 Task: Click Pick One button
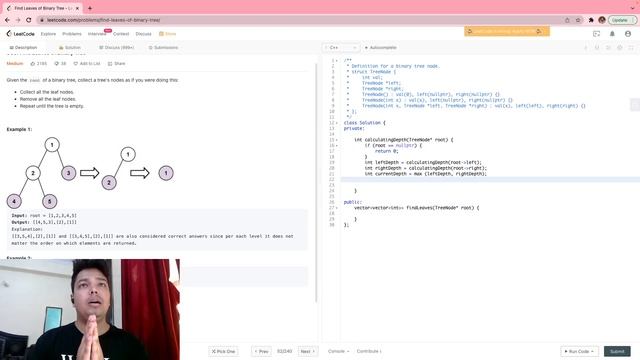click(x=223, y=351)
